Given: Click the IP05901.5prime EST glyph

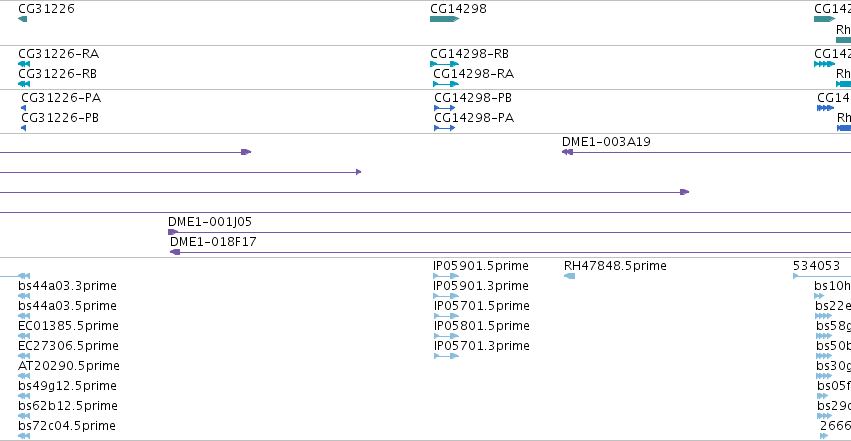Looking at the screenshot, I should pyautogui.click(x=446, y=276).
